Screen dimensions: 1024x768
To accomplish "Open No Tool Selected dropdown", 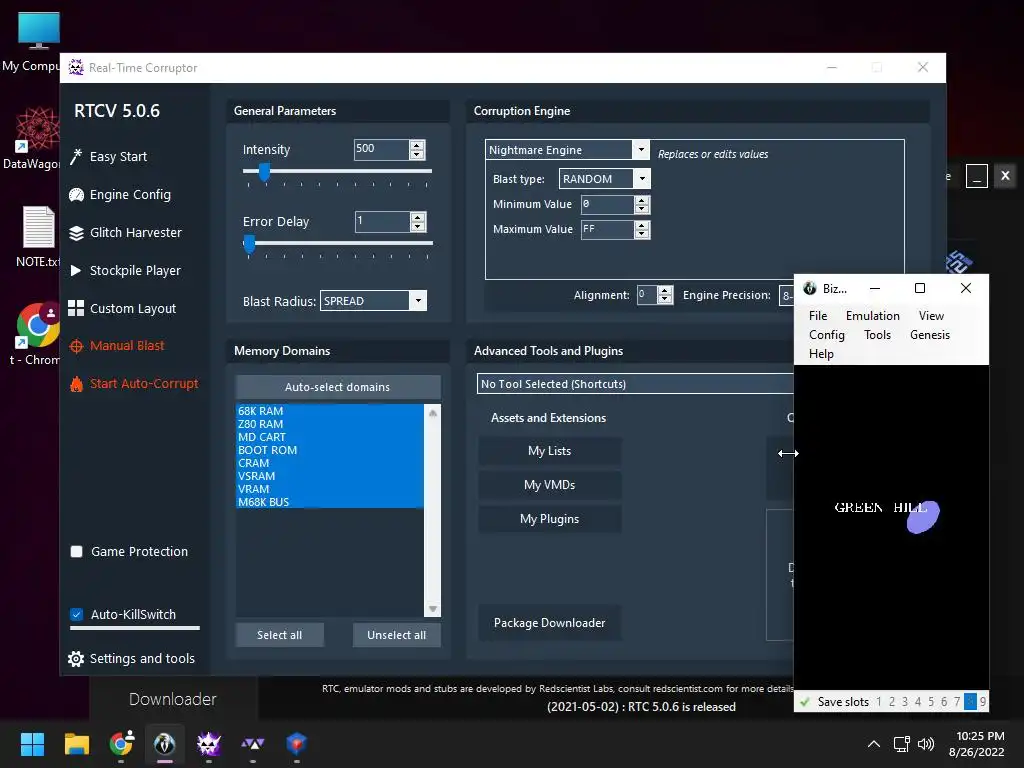I will 635,384.
